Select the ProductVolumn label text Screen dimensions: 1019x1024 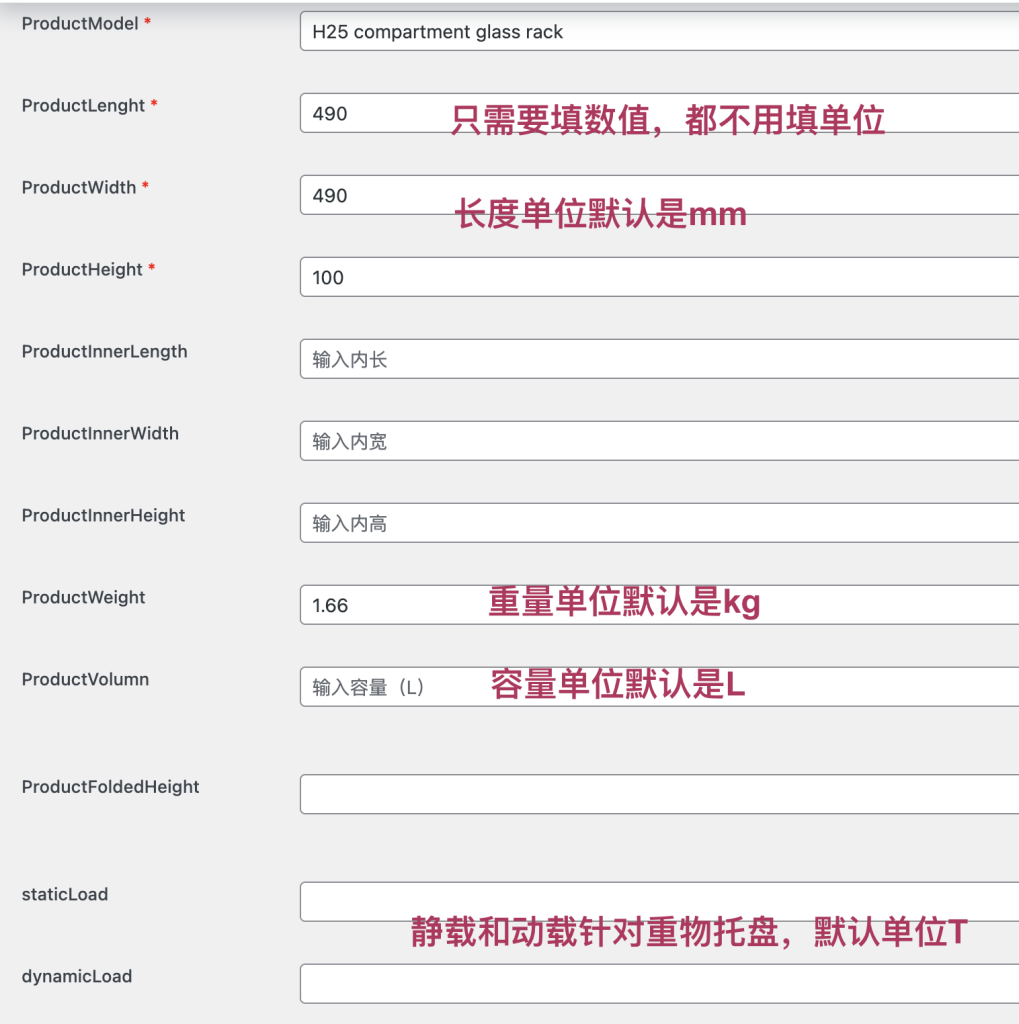point(85,679)
